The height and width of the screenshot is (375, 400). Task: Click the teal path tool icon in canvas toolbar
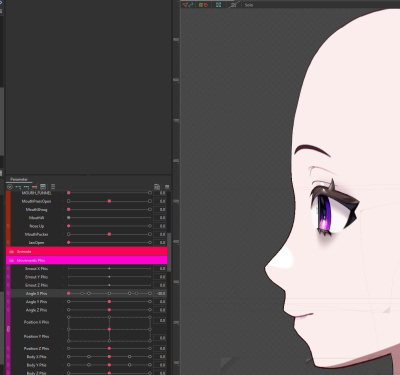(191, 5)
